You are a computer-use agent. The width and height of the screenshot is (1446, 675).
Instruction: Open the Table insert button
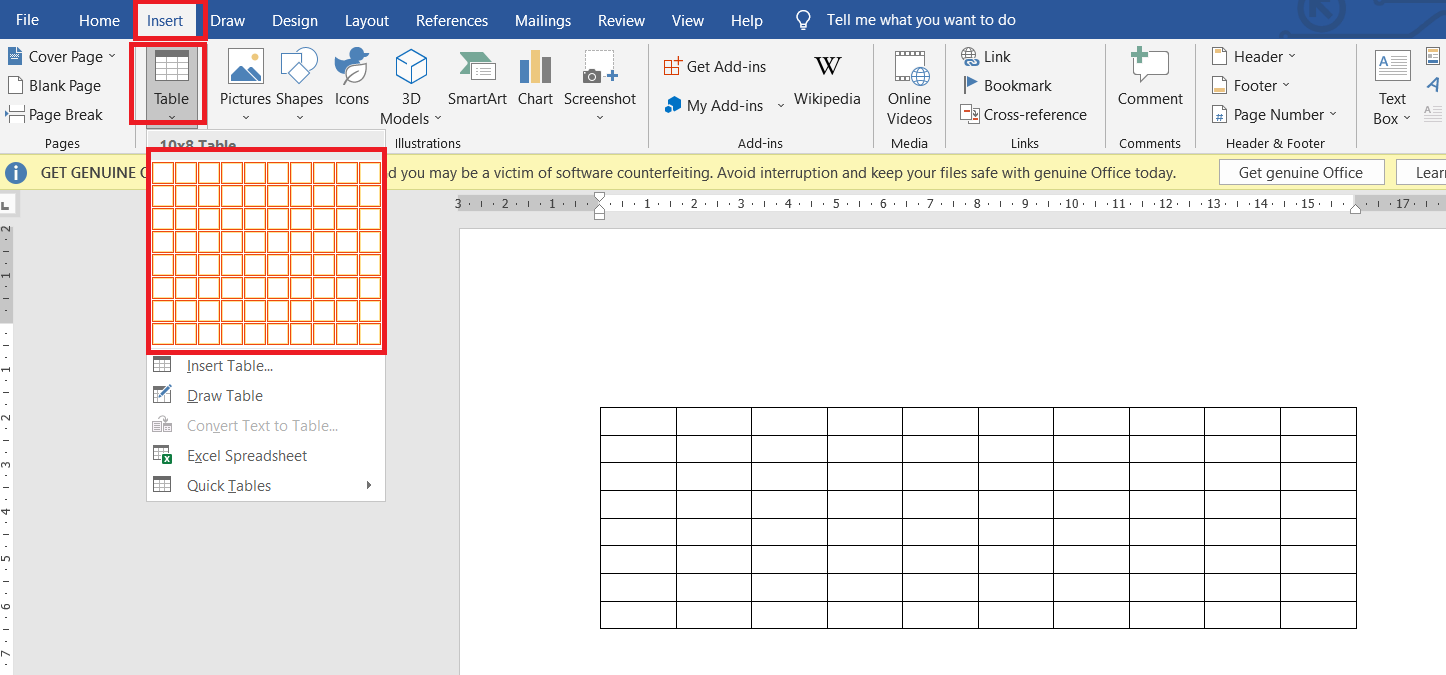[171, 83]
